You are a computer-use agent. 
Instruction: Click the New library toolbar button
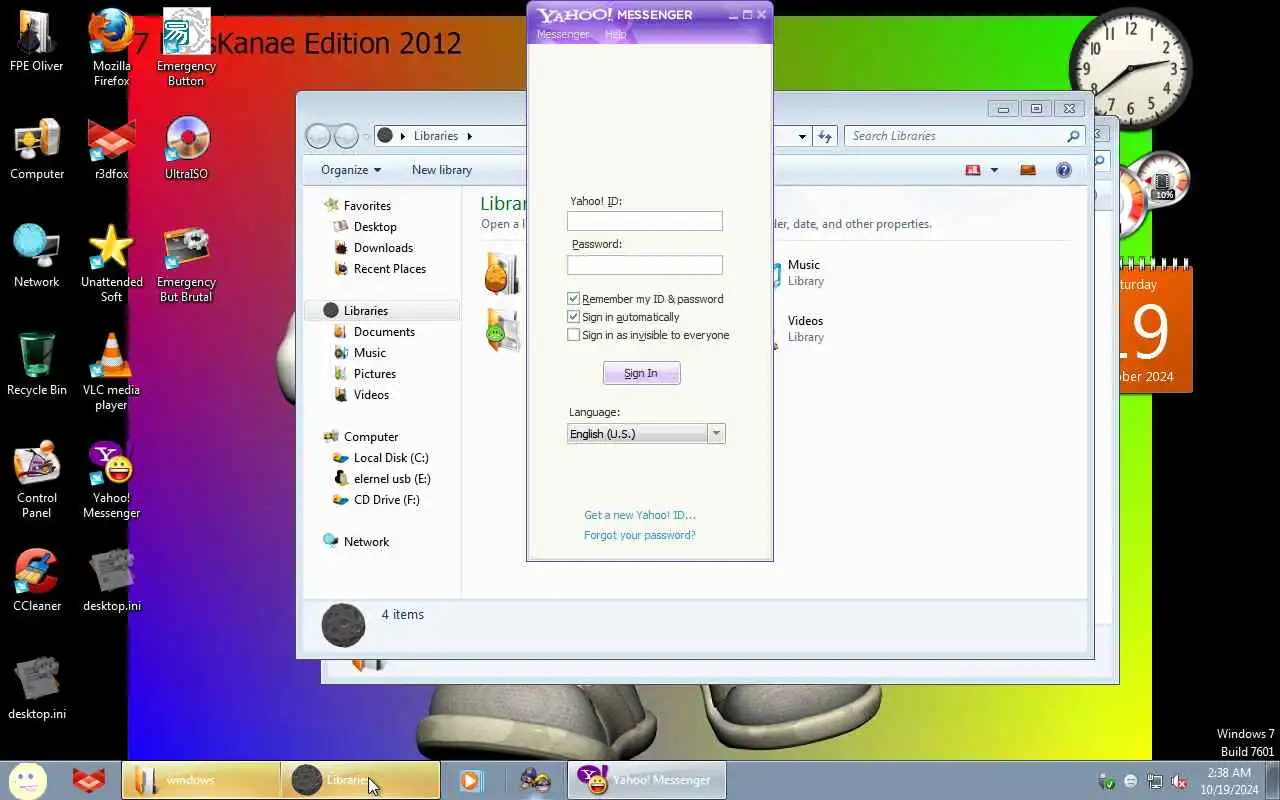point(441,170)
